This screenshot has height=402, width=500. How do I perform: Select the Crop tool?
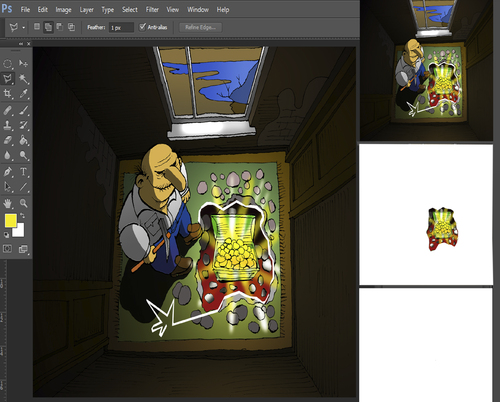coord(8,94)
